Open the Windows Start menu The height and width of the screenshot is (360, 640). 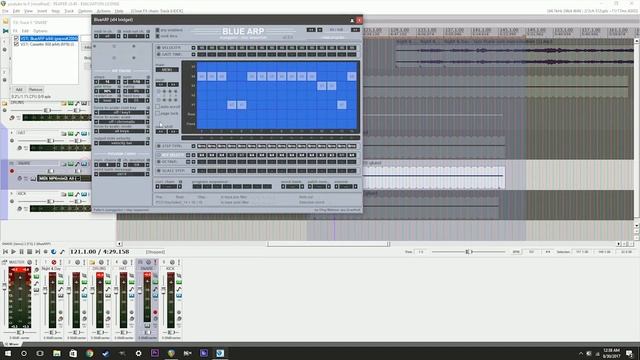[x=7, y=353]
